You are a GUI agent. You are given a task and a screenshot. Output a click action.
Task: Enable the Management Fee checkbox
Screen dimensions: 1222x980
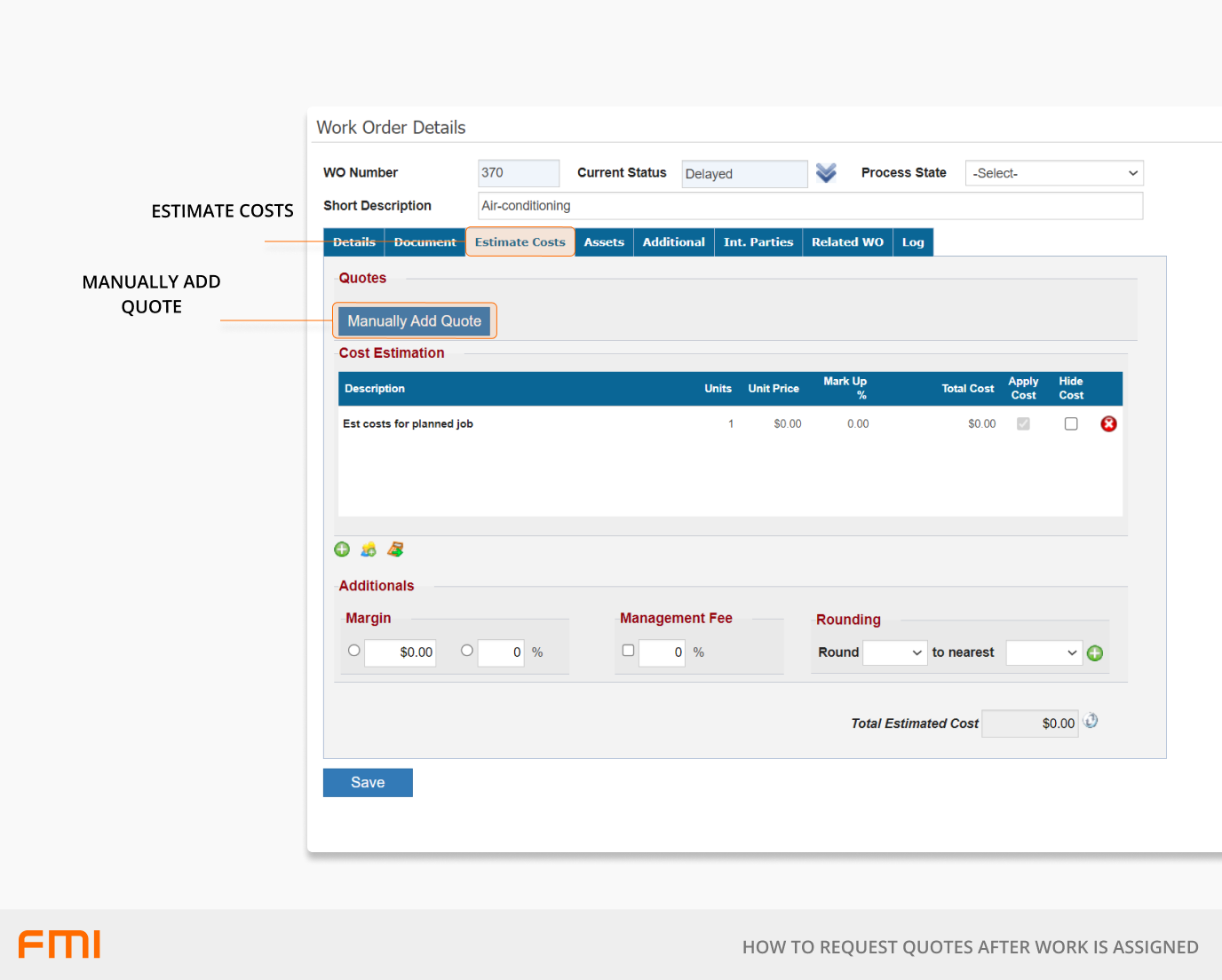coord(628,651)
